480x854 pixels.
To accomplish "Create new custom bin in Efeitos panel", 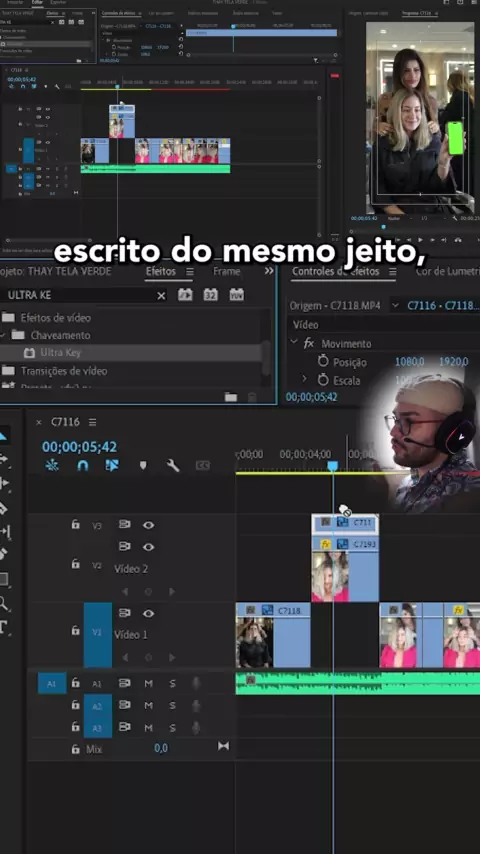I will click(x=230, y=397).
